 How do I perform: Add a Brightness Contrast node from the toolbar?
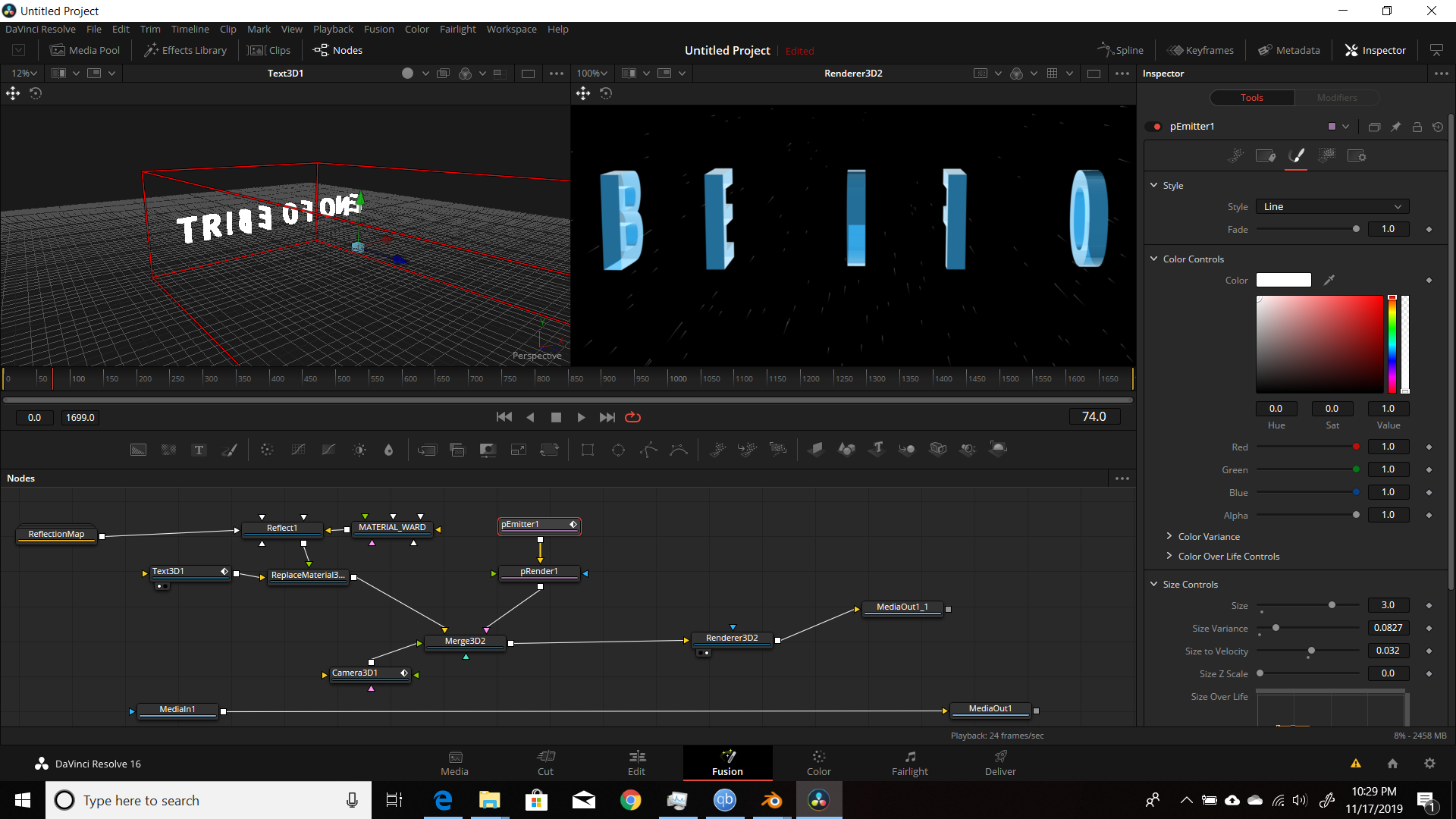pyautogui.click(x=359, y=450)
